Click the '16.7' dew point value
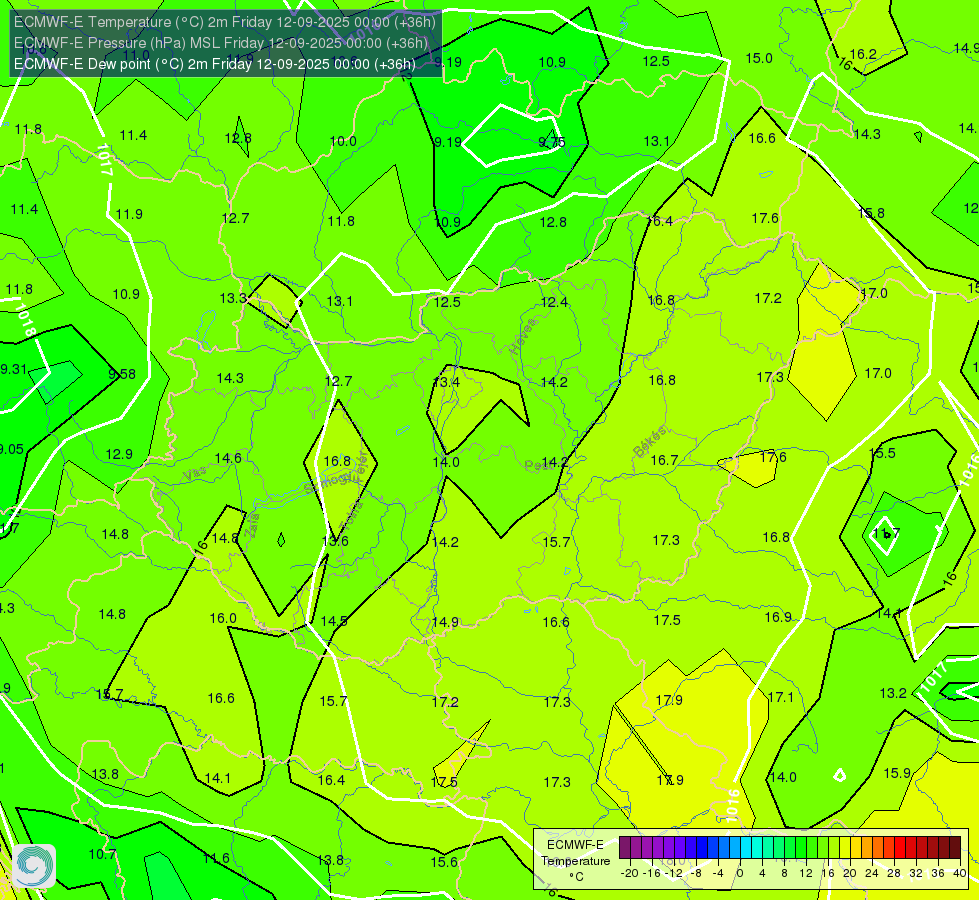This screenshot has height=900, width=979. tap(664, 460)
